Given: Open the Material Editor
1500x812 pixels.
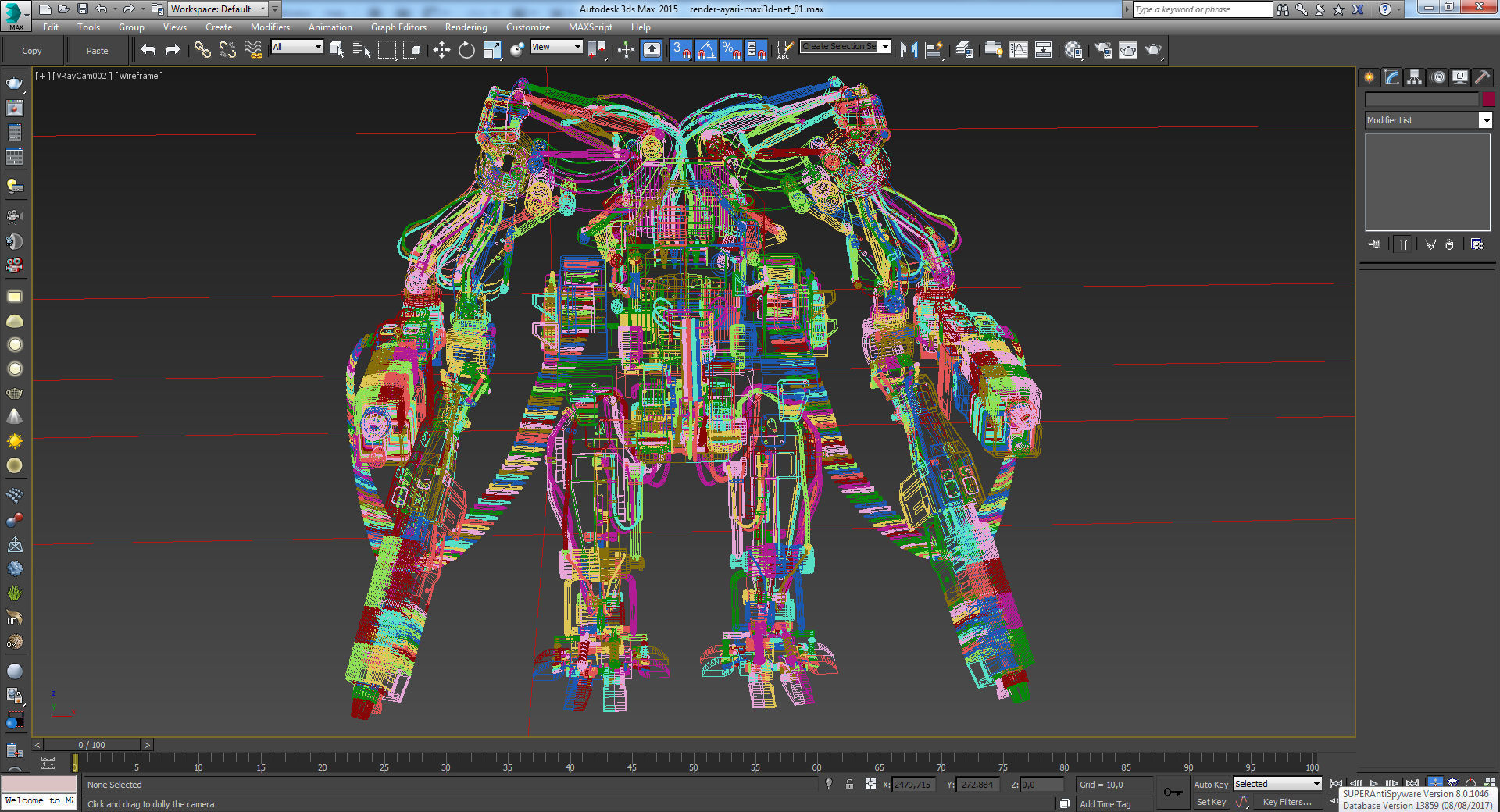Looking at the screenshot, I should pyautogui.click(x=1074, y=50).
